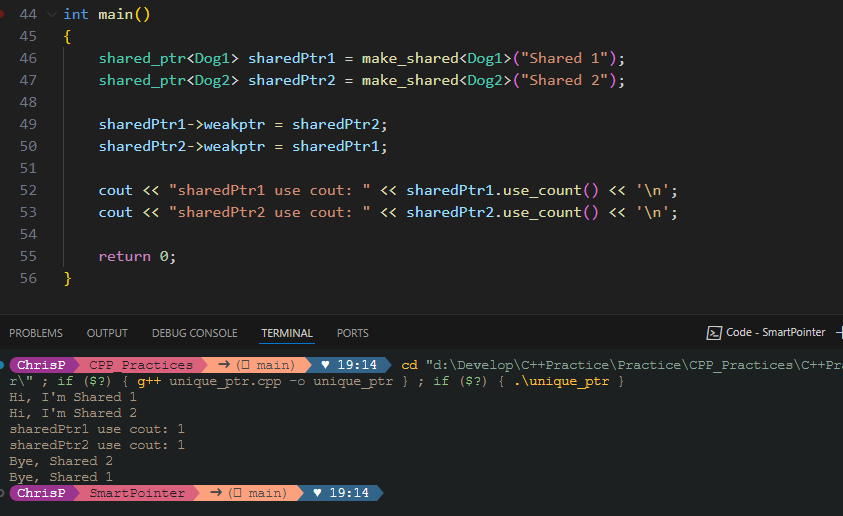Click 'sharedPtr1' variable on line 46
The width and height of the screenshot is (843, 516).
(291, 58)
